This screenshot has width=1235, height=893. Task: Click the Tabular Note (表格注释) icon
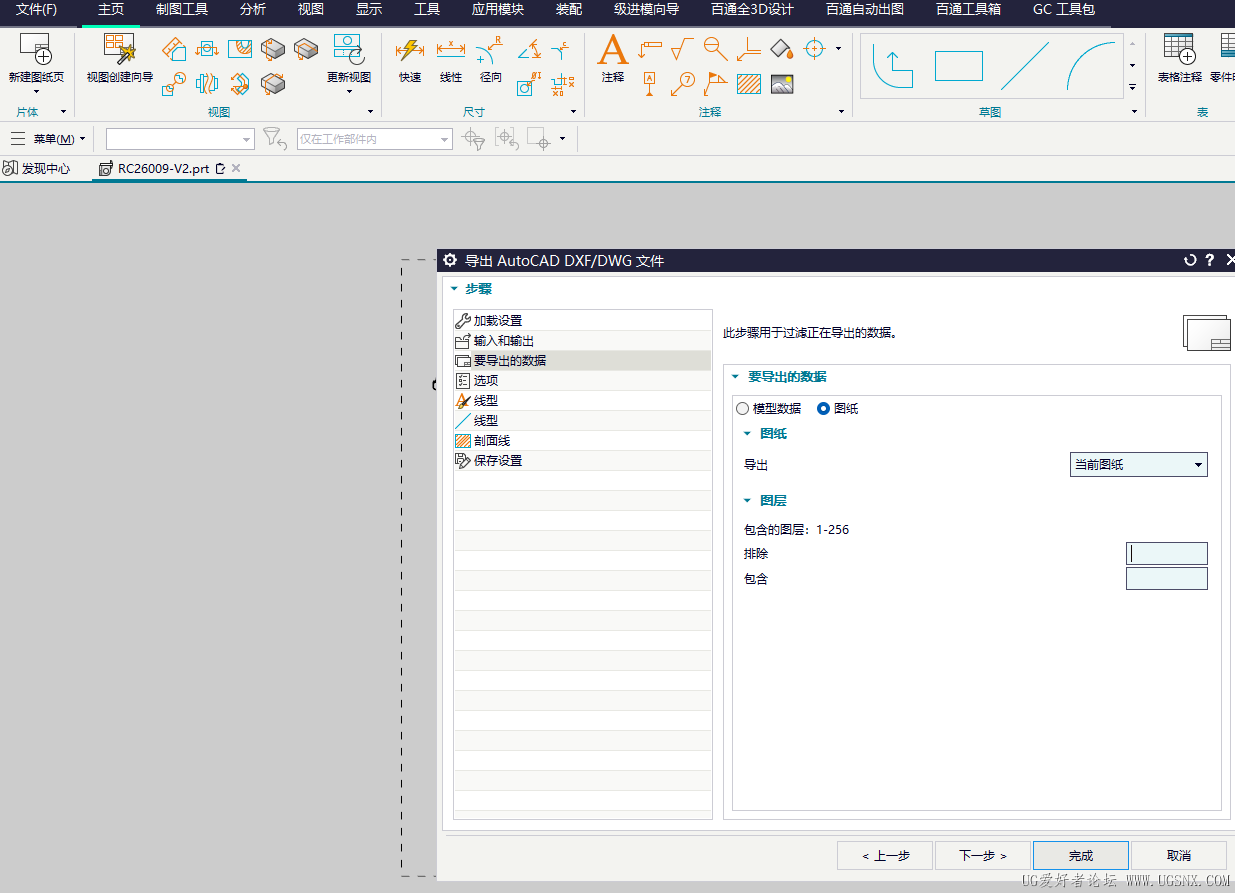tap(1179, 49)
